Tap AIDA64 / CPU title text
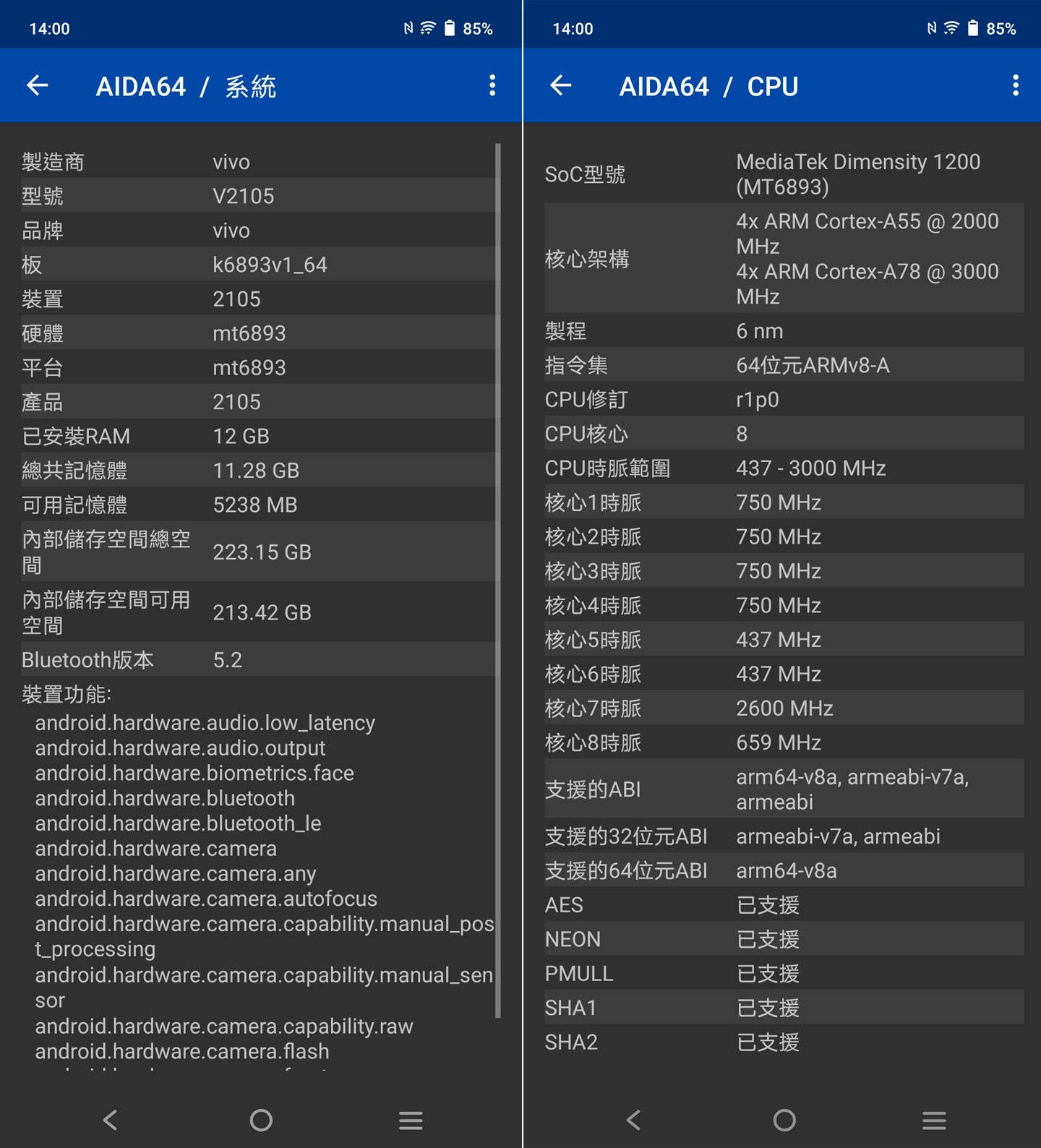The image size is (1041, 1148). pyautogui.click(x=708, y=87)
